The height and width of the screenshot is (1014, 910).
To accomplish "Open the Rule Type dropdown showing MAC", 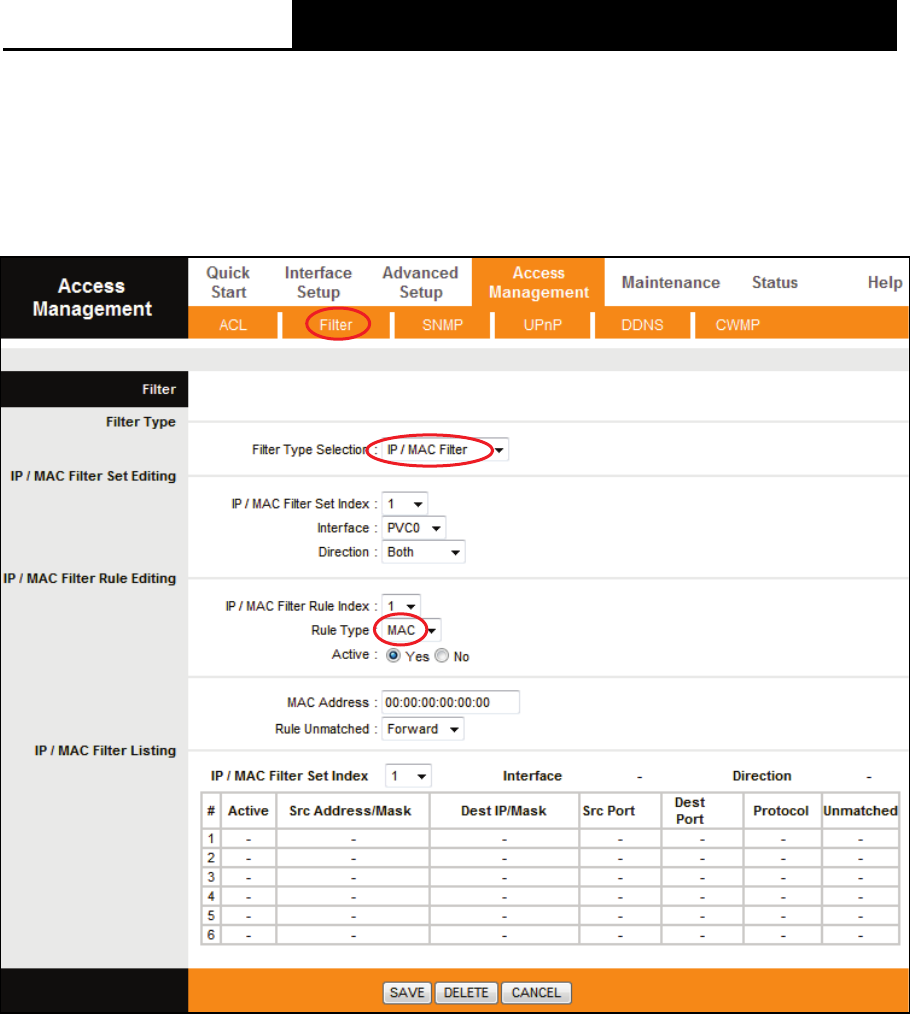I will click(411, 630).
